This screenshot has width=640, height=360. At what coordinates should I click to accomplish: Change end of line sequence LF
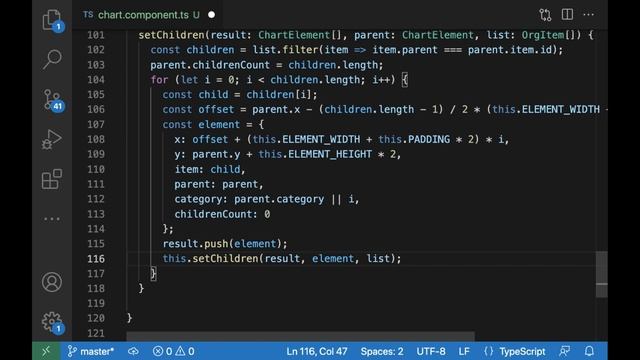pyautogui.click(x=464, y=351)
